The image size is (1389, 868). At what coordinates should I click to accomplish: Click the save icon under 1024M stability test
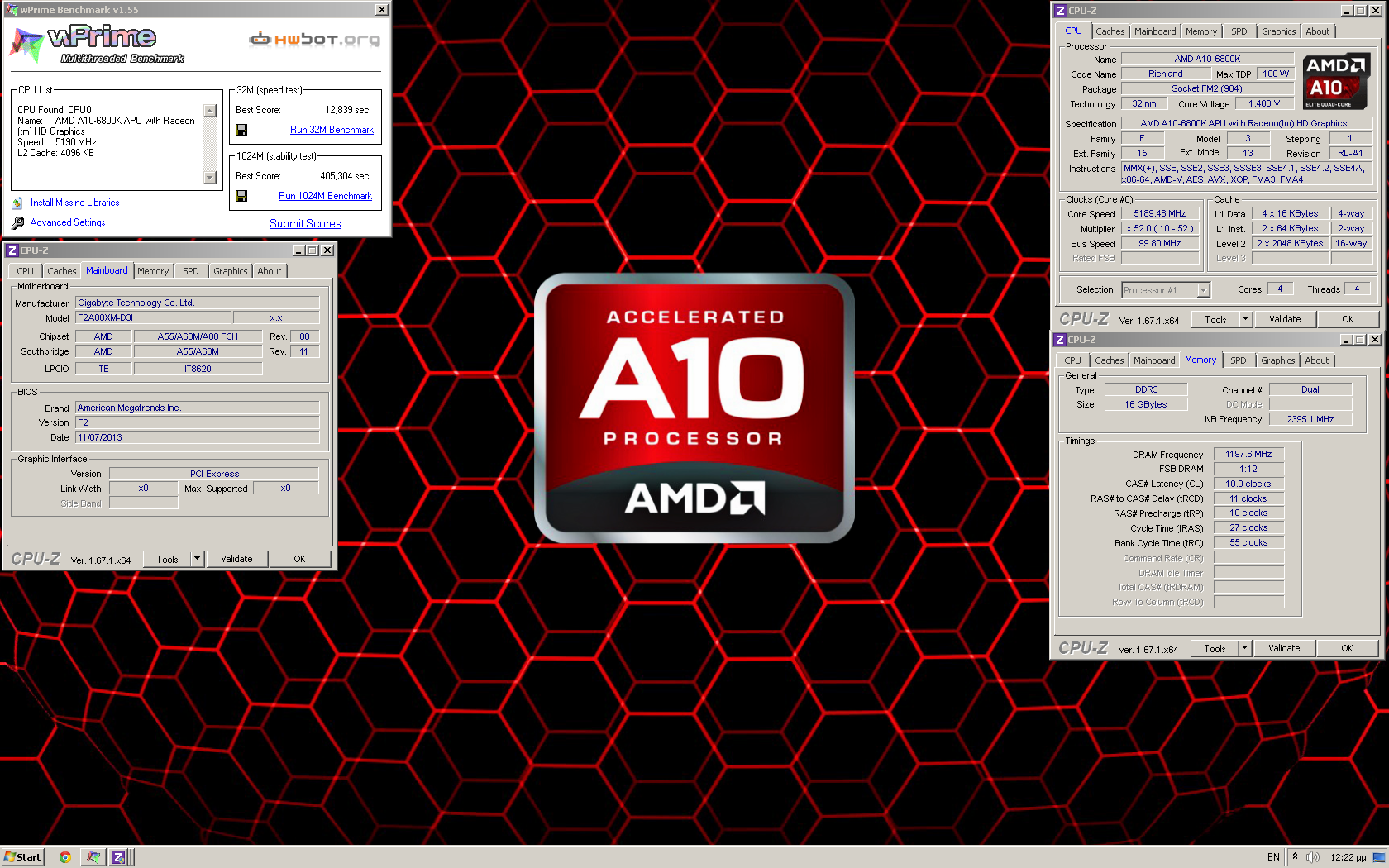coord(241,196)
